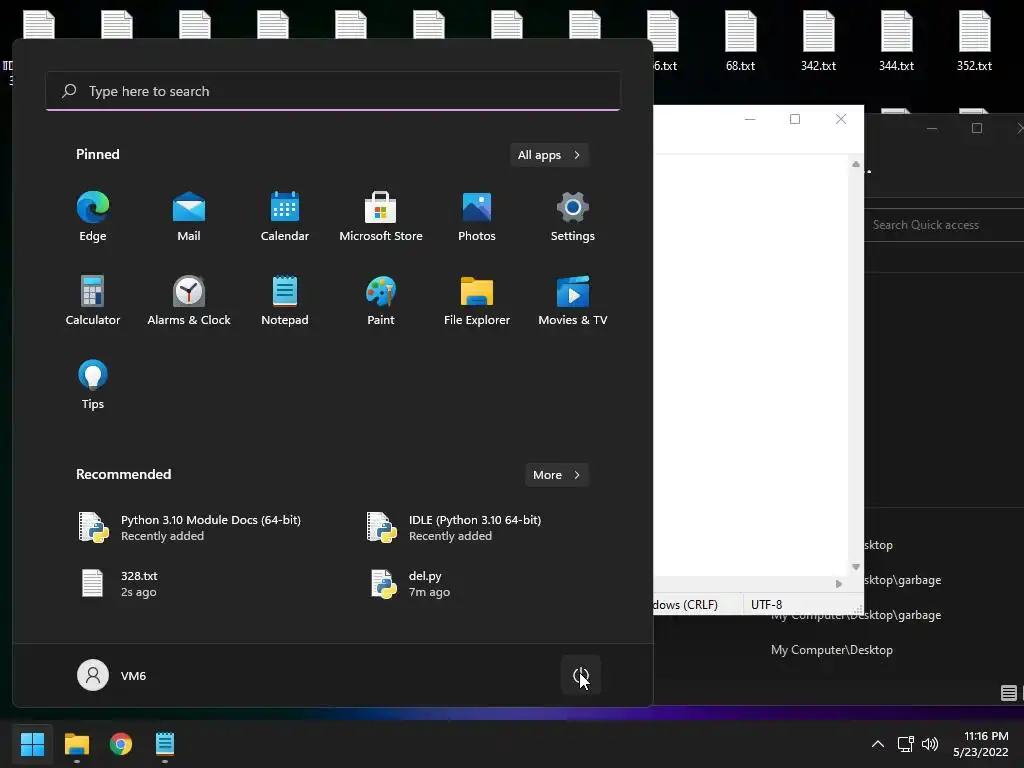
Task: Minimize the Notepad window
Action: coord(750,119)
